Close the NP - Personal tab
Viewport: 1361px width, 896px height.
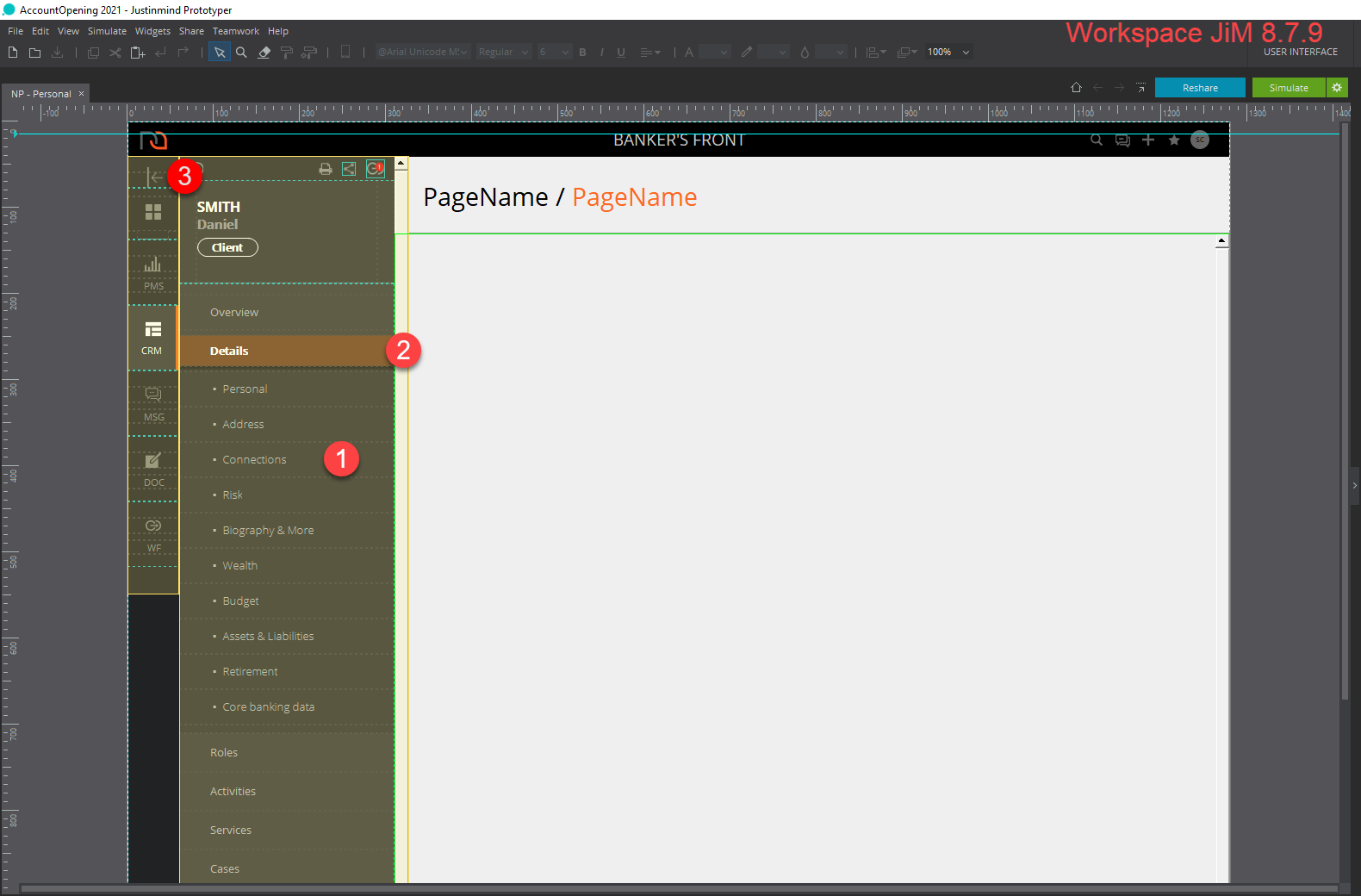click(82, 94)
